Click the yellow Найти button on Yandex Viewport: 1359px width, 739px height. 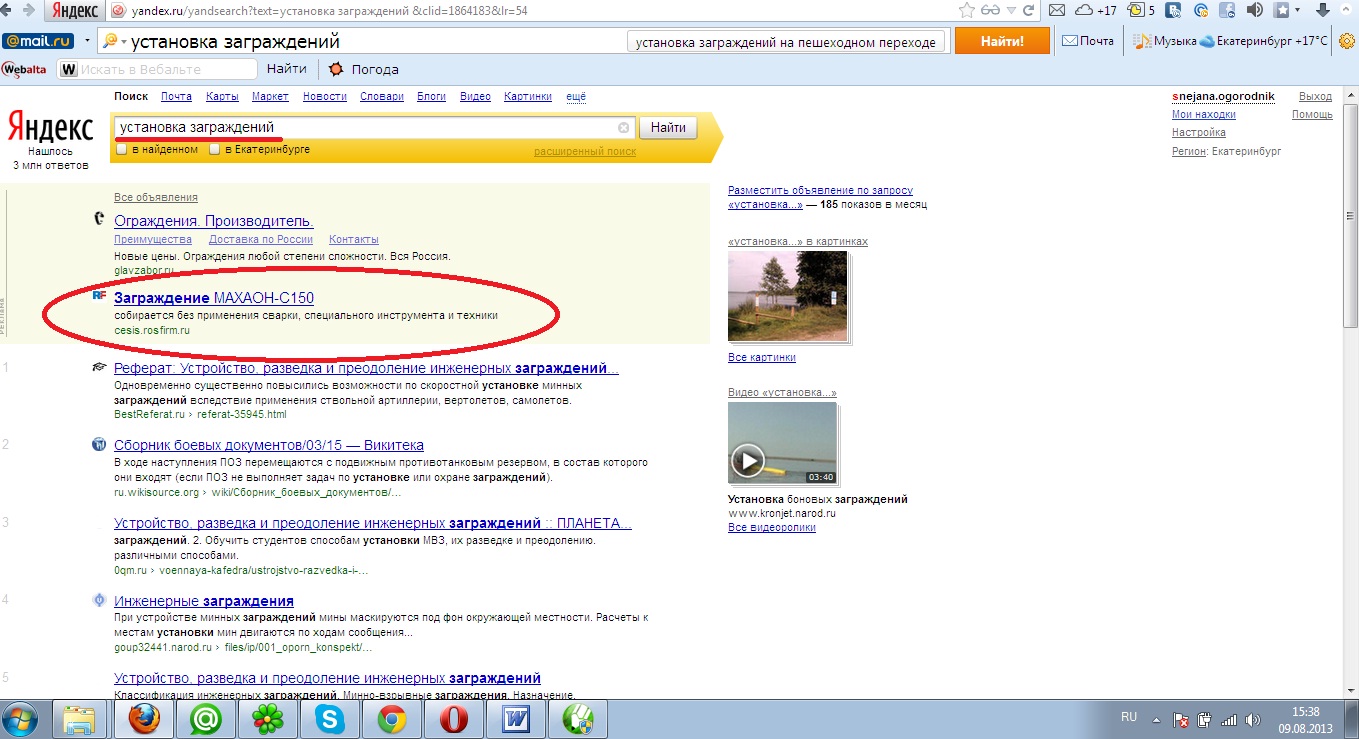click(x=668, y=128)
